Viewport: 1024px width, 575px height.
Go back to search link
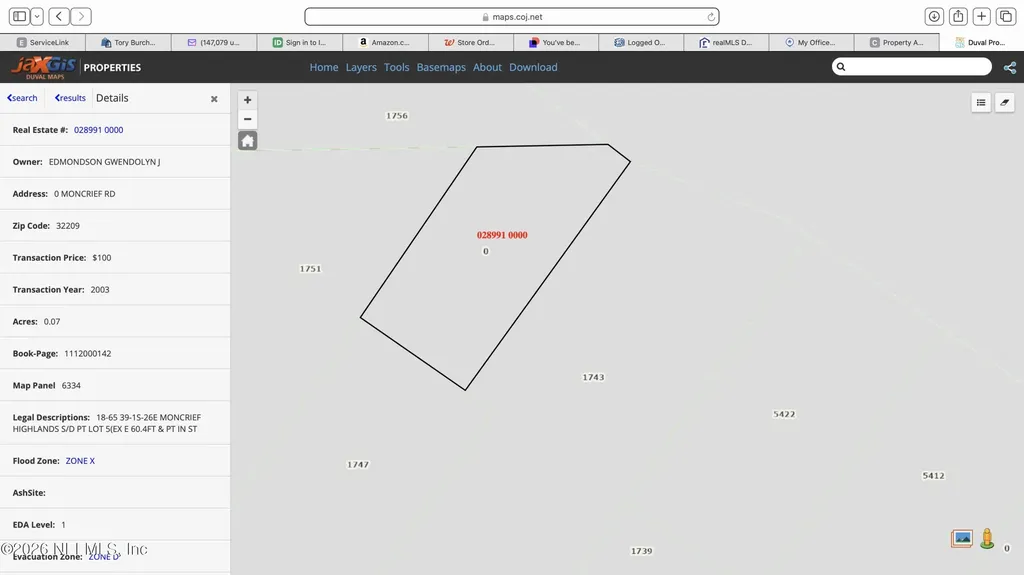[x=22, y=98]
